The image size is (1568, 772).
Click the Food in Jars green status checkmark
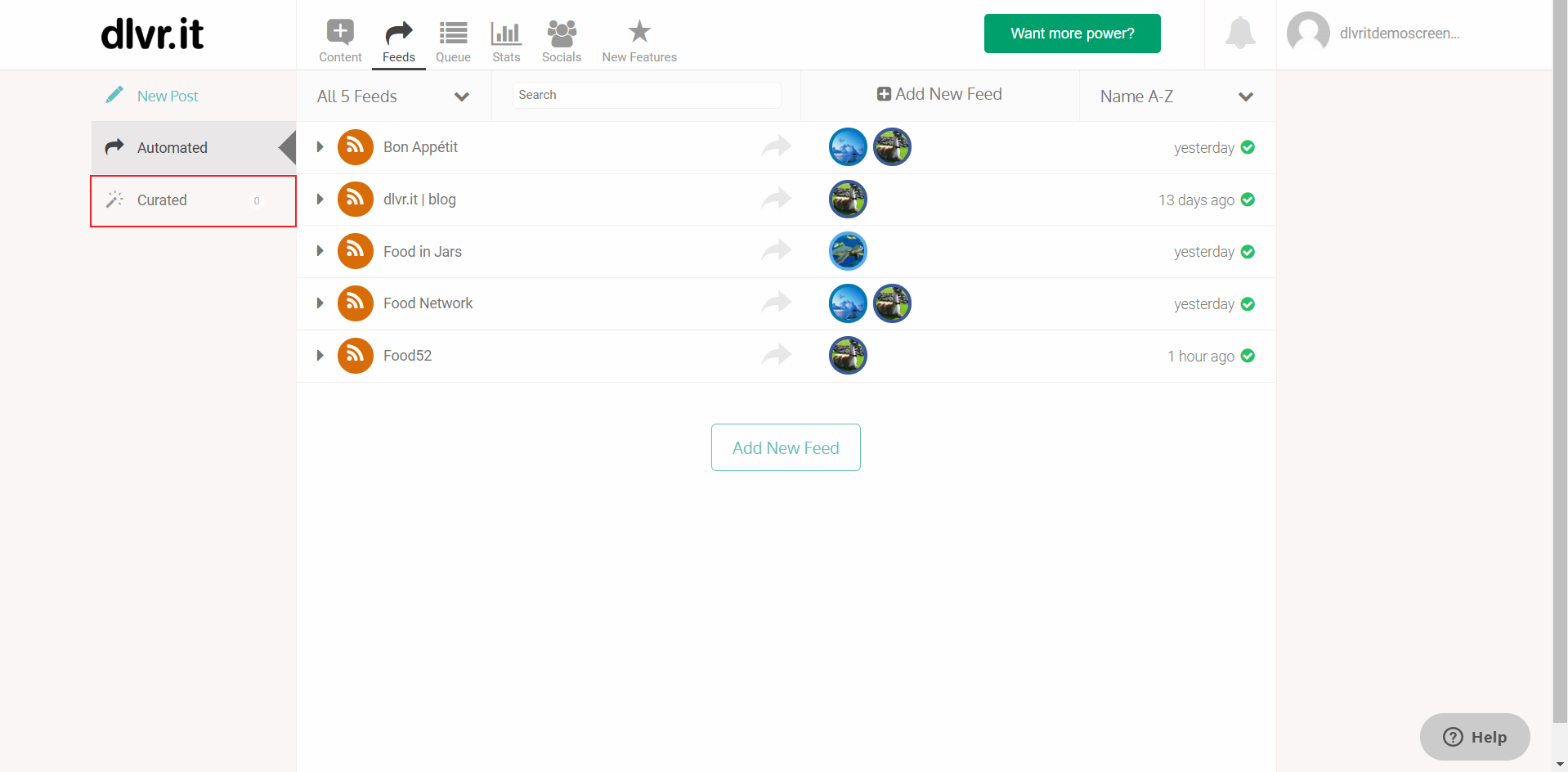click(x=1248, y=252)
